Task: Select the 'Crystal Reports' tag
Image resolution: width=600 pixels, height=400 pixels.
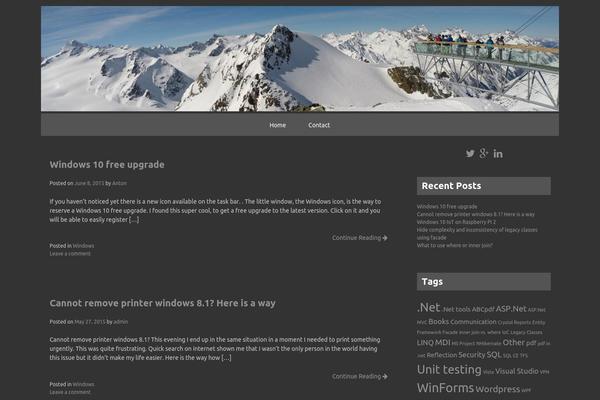Action: coord(514,322)
